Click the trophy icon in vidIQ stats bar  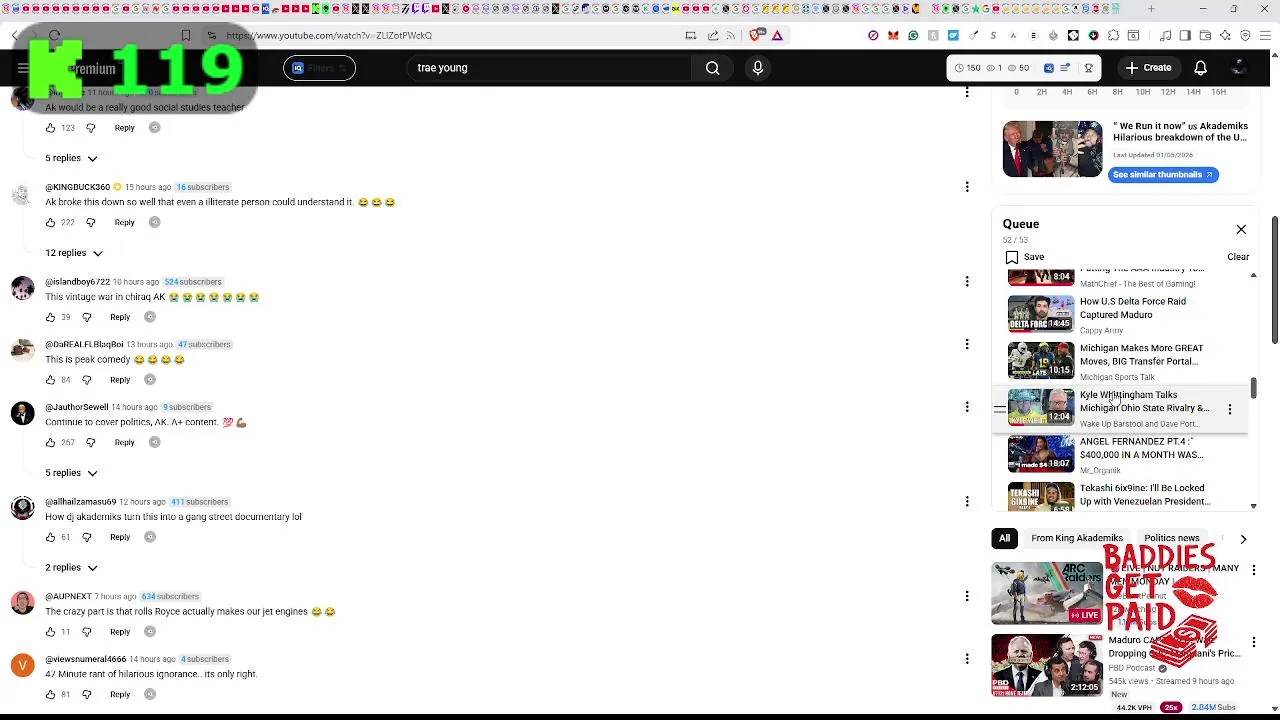(1088, 68)
